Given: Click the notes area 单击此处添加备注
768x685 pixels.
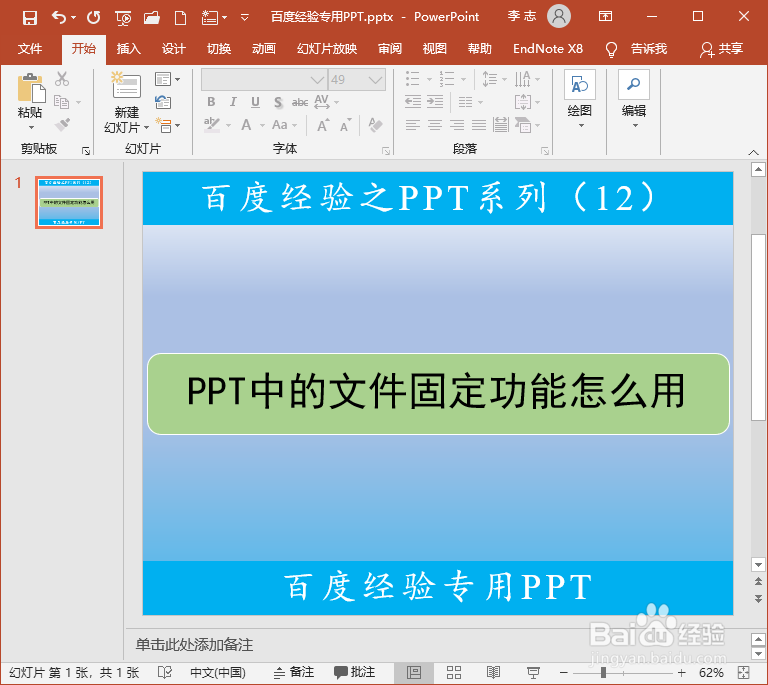Looking at the screenshot, I should coord(194,645).
